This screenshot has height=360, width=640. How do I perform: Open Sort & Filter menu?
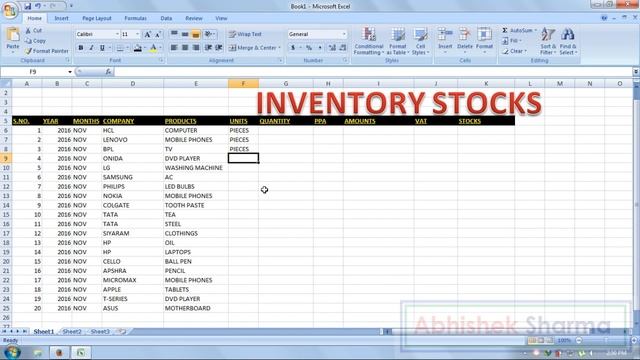click(548, 41)
